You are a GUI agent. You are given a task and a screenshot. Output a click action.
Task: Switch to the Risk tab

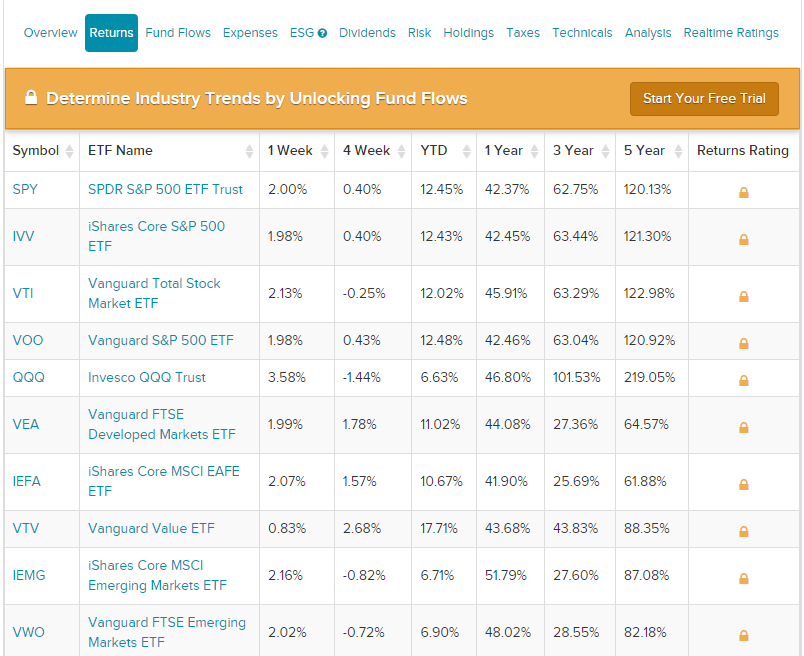tap(419, 33)
